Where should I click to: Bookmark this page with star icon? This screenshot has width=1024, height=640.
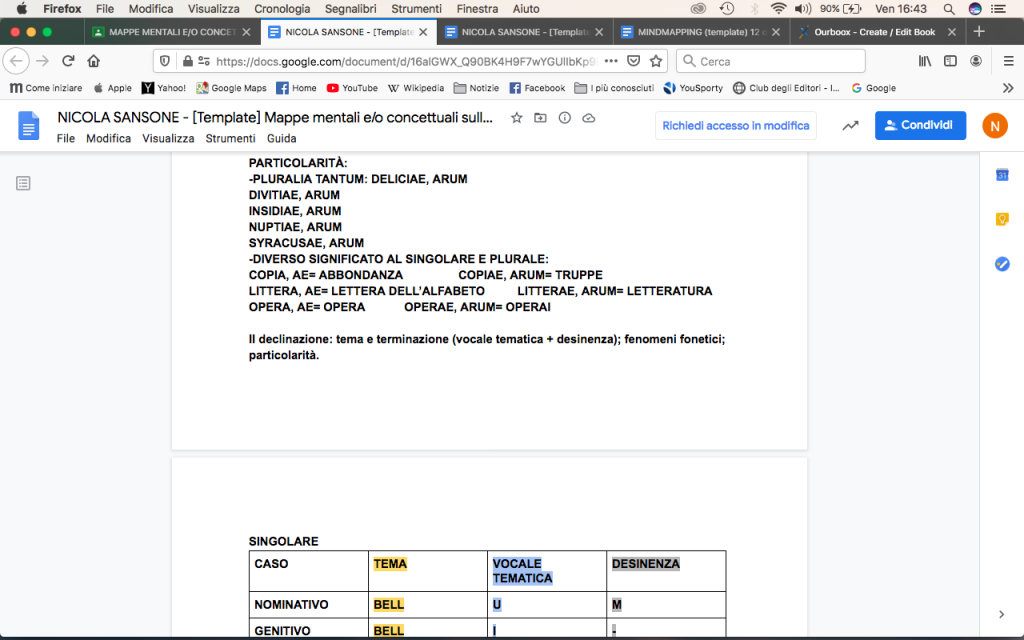(x=656, y=60)
